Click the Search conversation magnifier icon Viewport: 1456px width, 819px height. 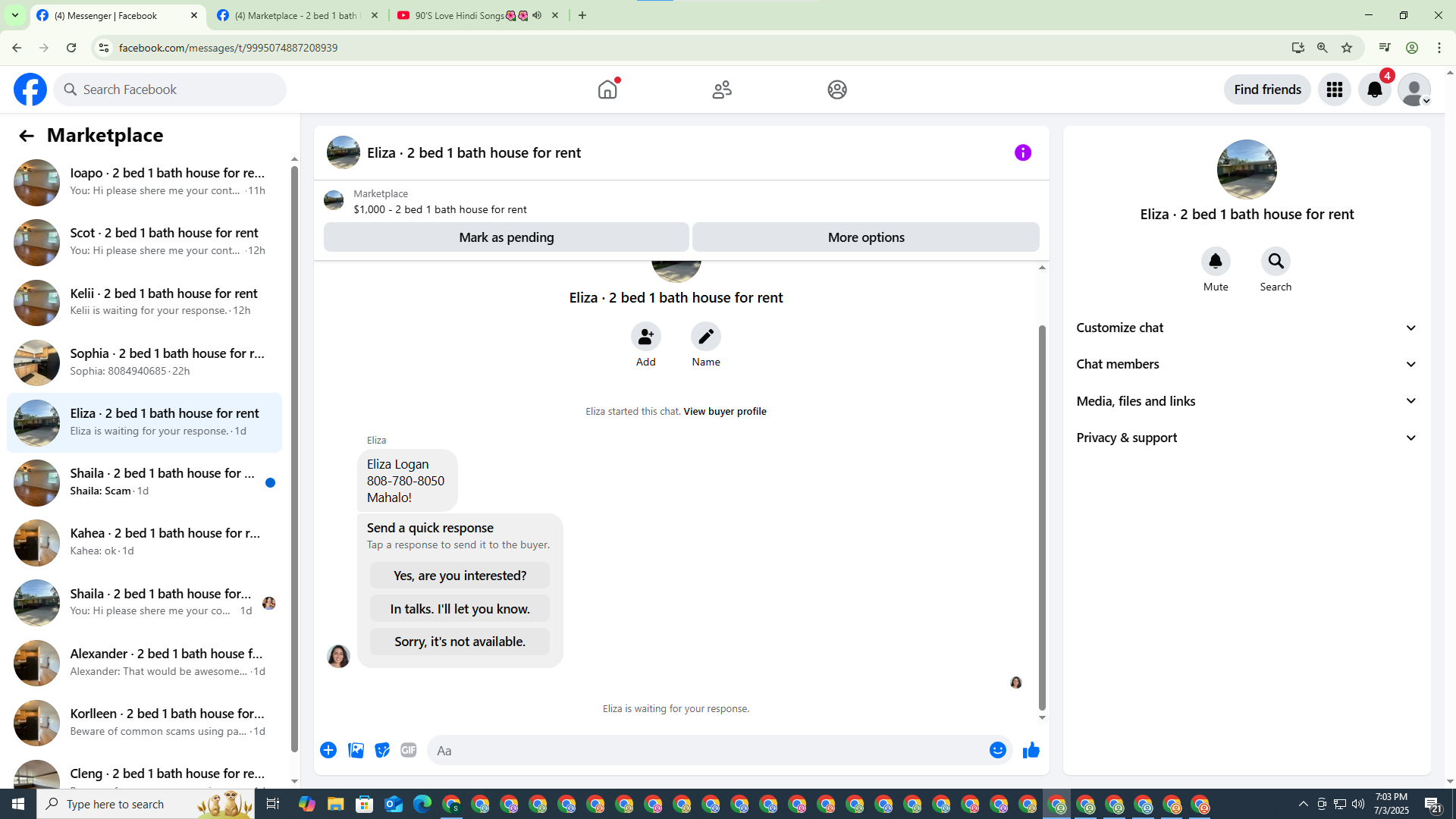tap(1276, 262)
